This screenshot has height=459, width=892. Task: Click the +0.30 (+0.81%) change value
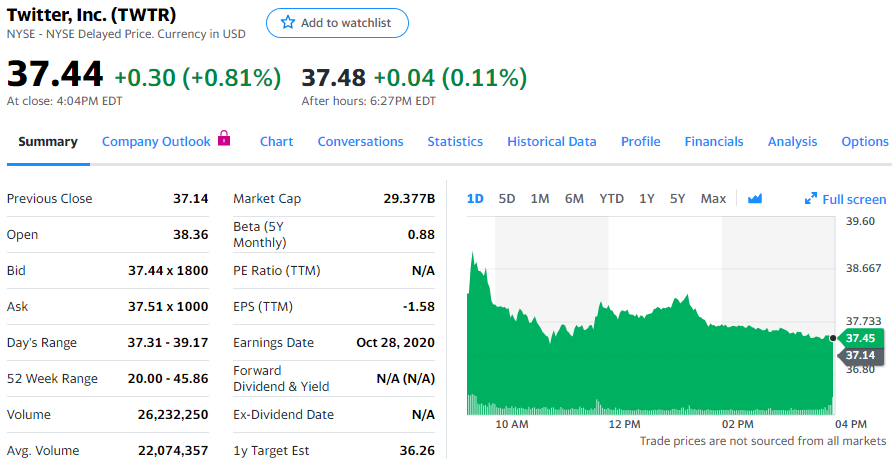pos(197,77)
